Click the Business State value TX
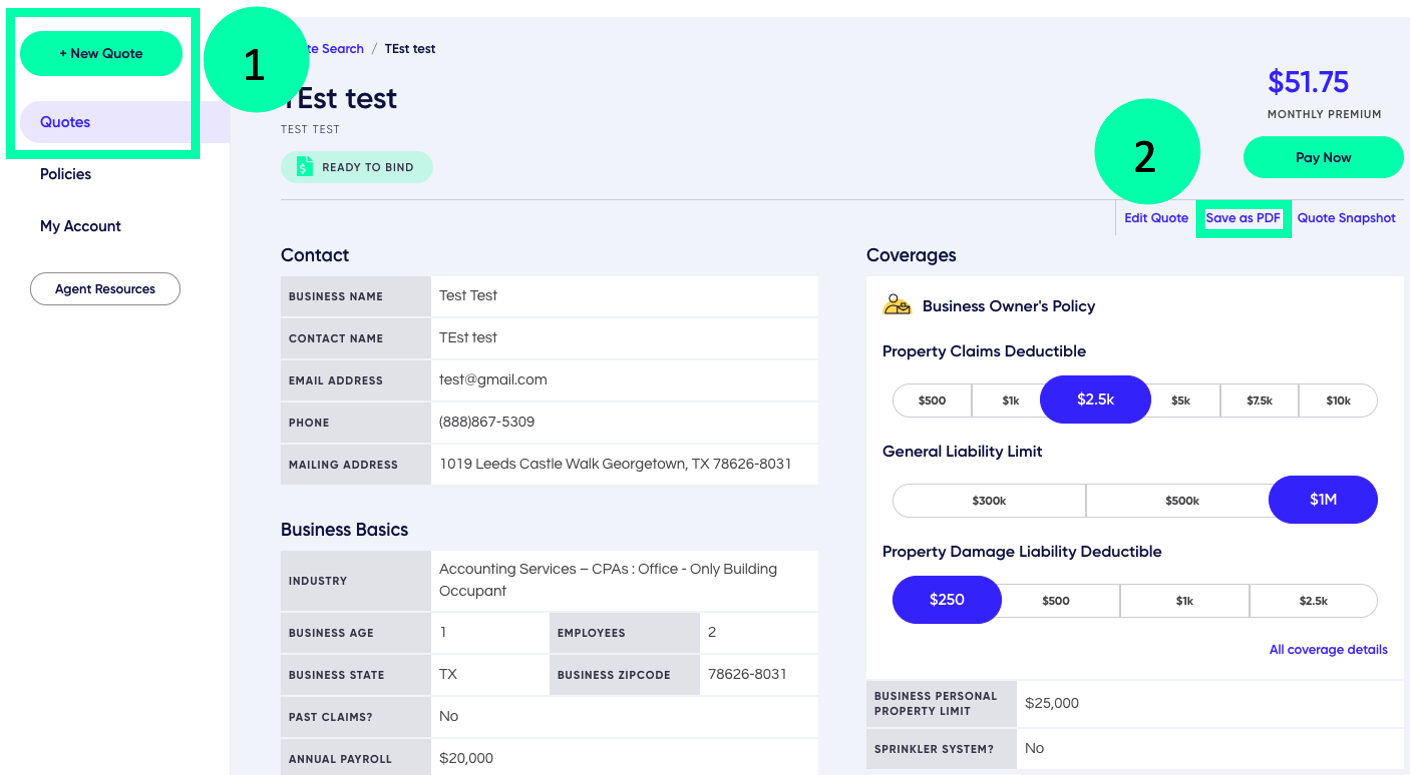The width and height of the screenshot is (1410, 775). pyautogui.click(x=448, y=674)
